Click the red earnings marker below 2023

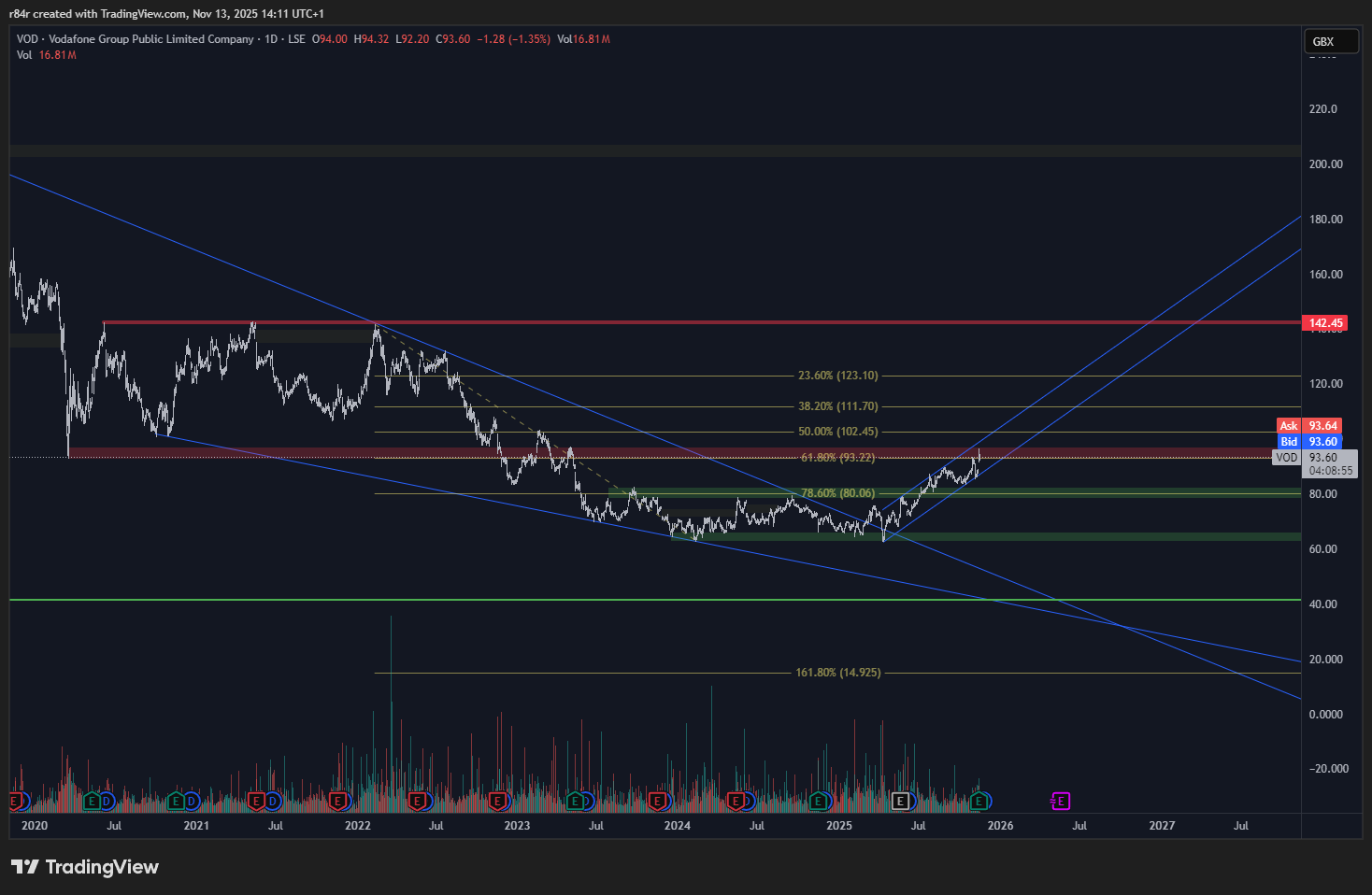497,801
